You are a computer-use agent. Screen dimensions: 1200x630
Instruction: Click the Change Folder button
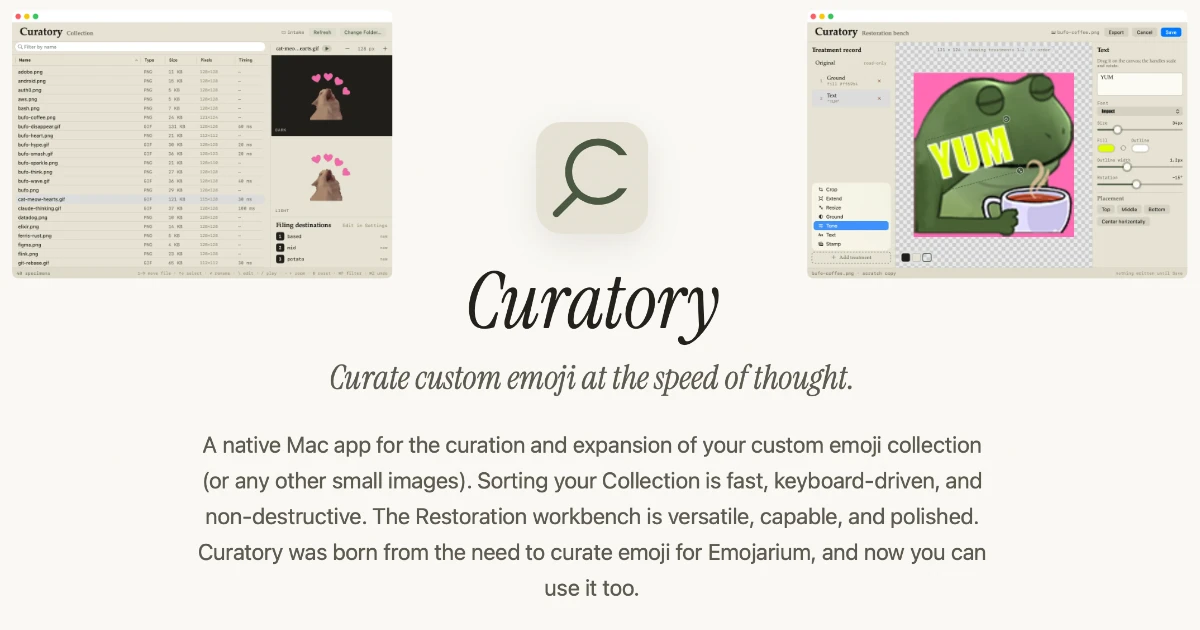363,32
